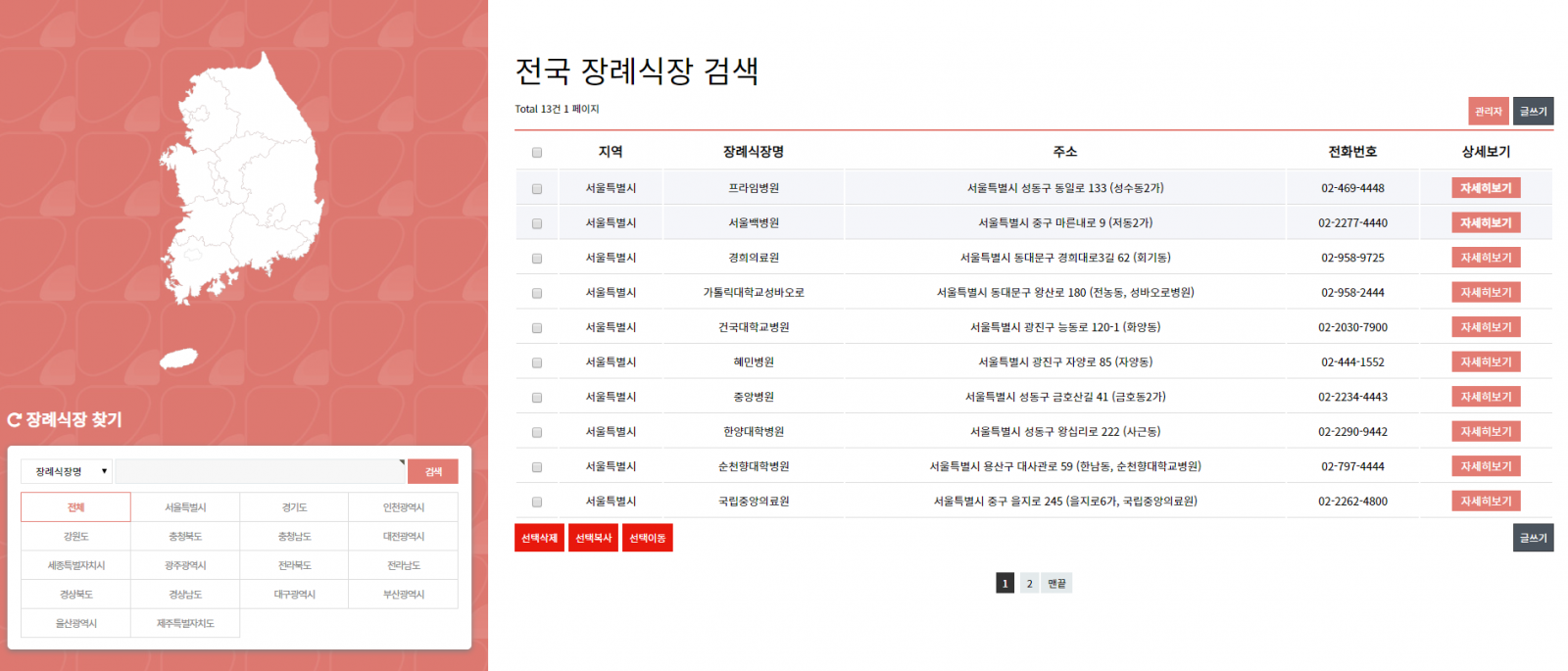Check the box for 프라임병원 row
This screenshot has width=1568, height=671.
[537, 189]
